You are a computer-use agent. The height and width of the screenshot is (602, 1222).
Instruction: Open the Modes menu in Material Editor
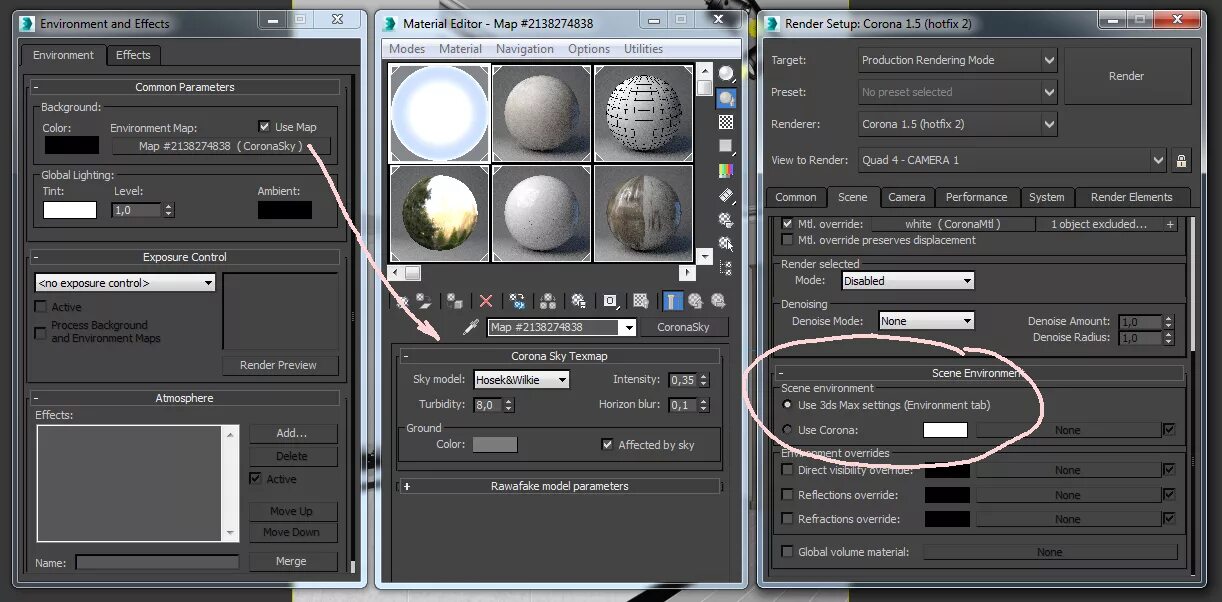click(407, 49)
